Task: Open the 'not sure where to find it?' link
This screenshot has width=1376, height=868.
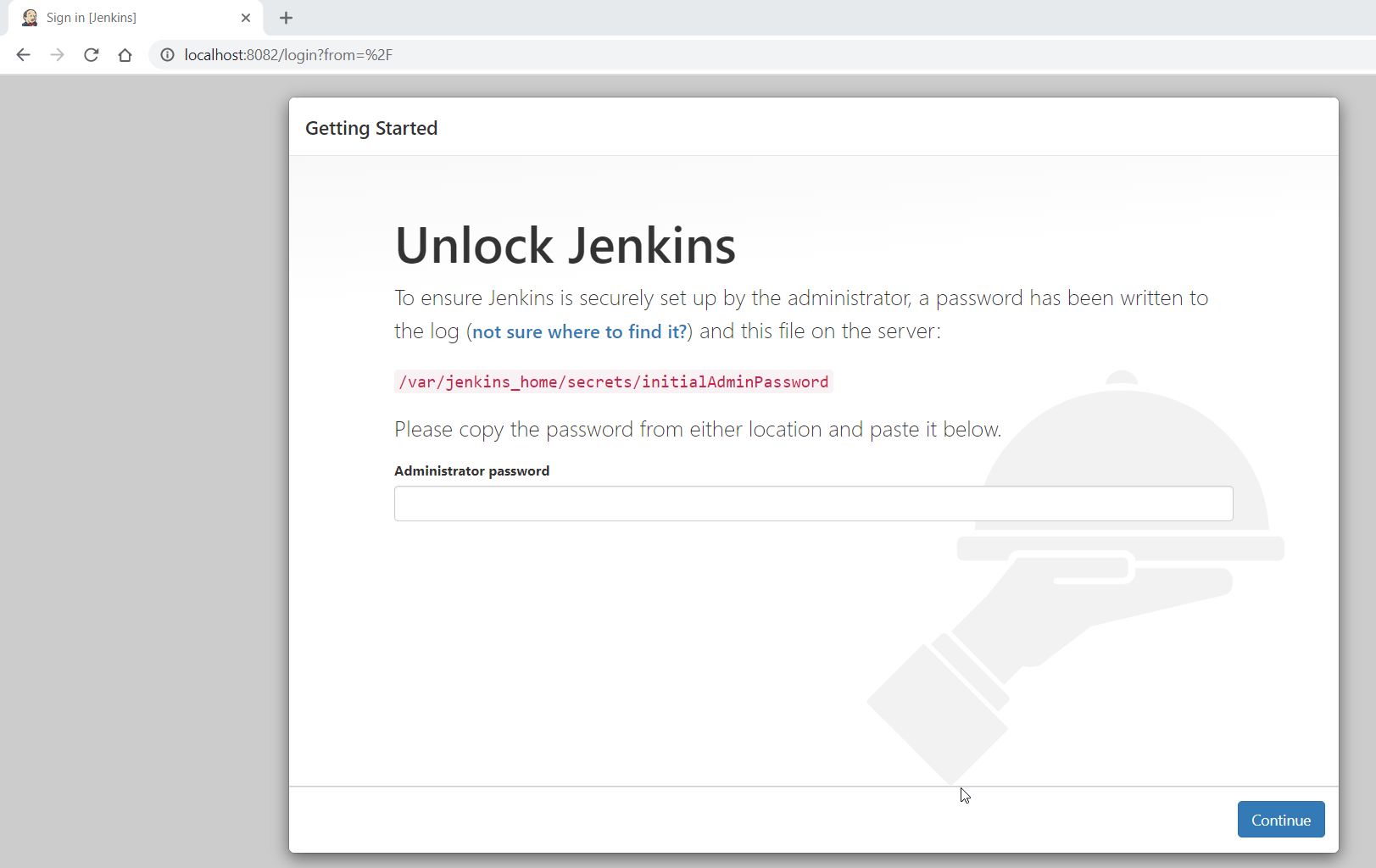Action: (579, 332)
